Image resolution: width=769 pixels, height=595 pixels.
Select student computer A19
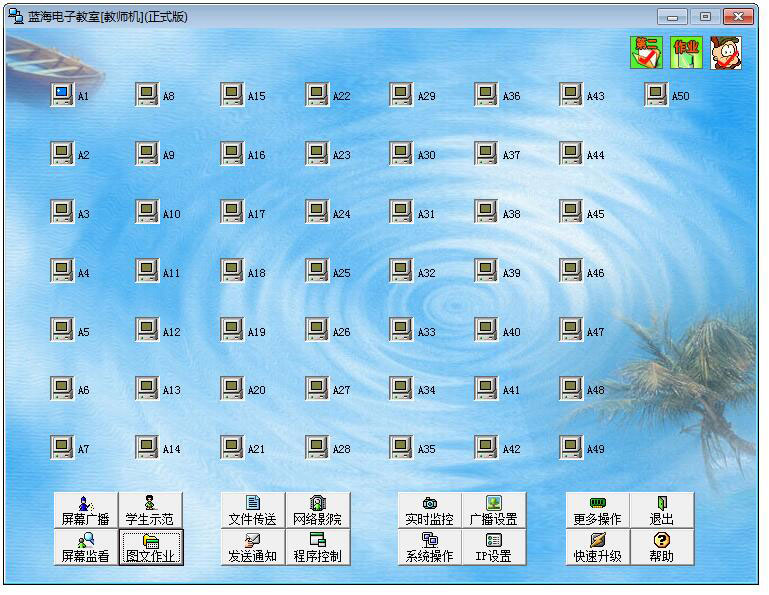click(x=232, y=330)
